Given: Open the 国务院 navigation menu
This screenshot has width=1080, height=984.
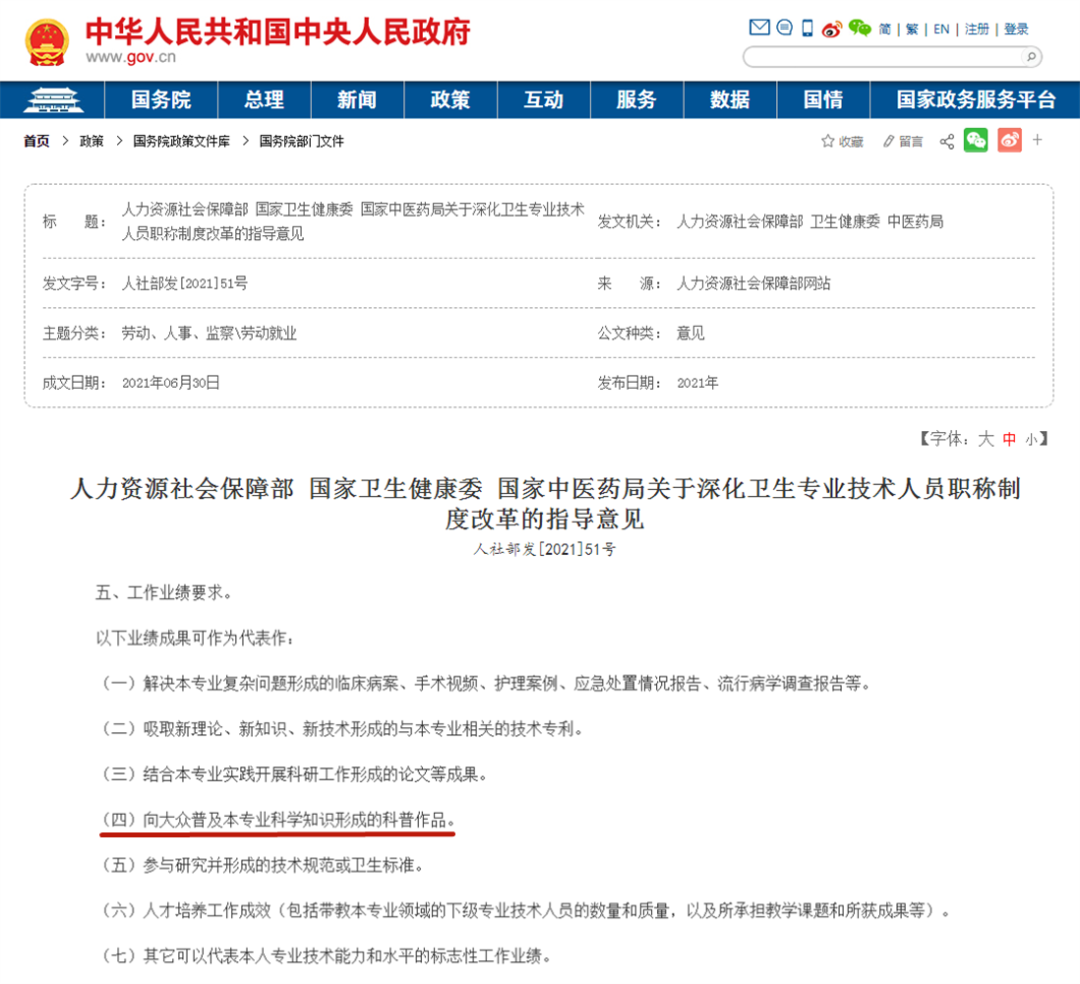Looking at the screenshot, I should point(161,100).
